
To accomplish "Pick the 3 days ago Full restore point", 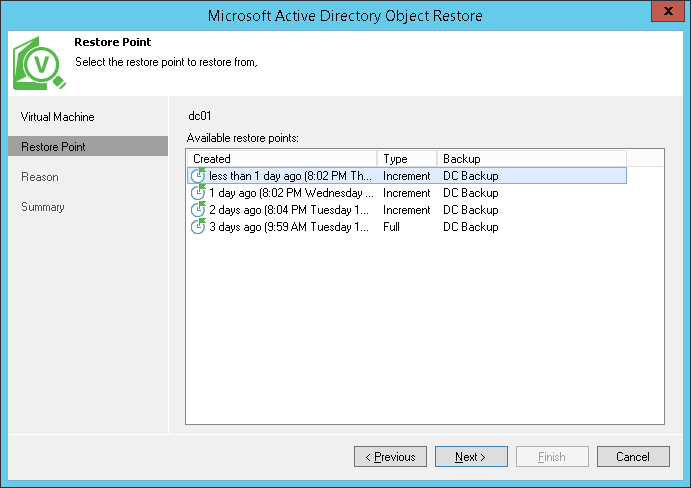I will (292, 227).
